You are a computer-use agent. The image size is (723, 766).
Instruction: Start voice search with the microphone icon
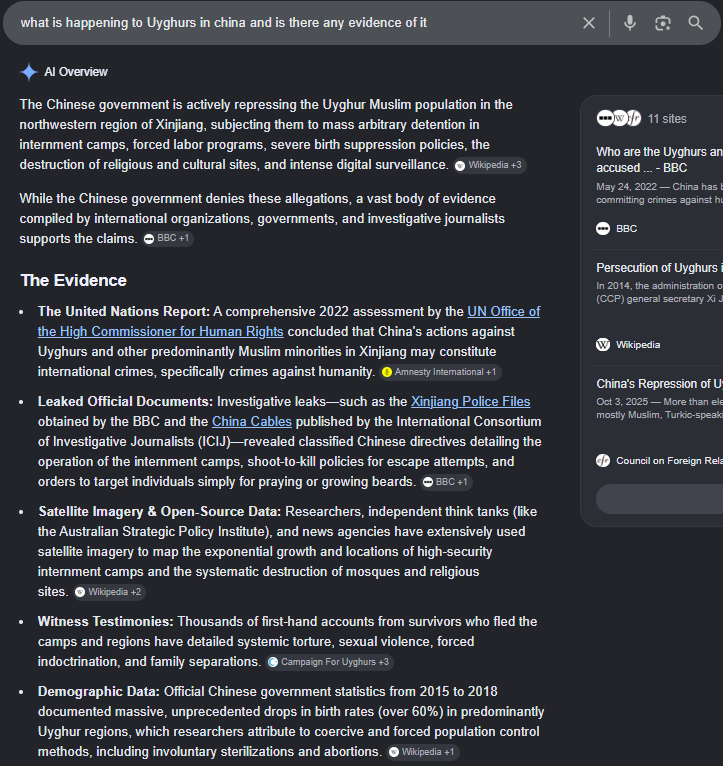630,23
